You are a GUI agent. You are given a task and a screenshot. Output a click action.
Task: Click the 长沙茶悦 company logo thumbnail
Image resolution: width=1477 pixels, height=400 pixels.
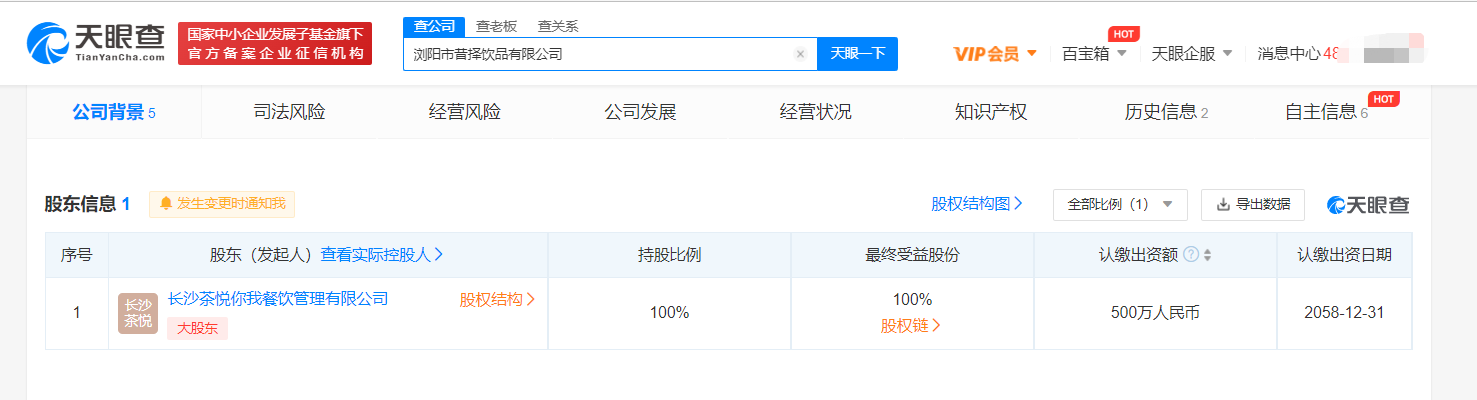[137, 313]
